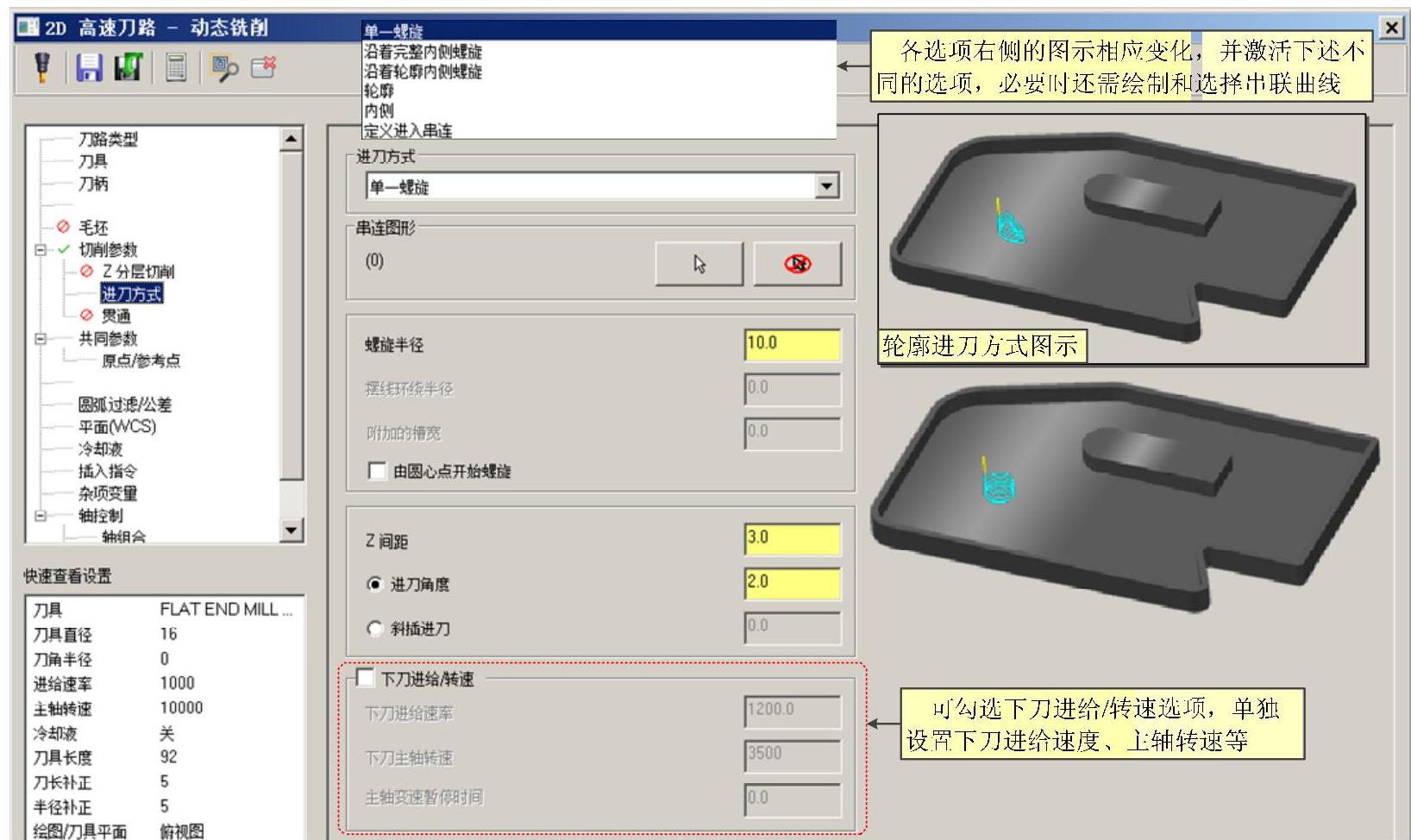The width and height of the screenshot is (1411, 840).
Task: Choose 轮廓 entry in the dropdown list
Action: coord(379,91)
